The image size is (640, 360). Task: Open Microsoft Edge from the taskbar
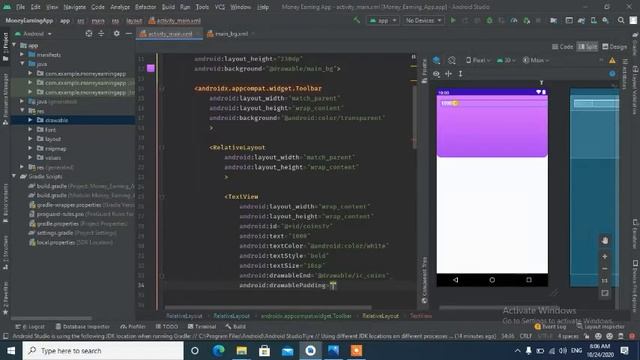pyautogui.click(x=218, y=351)
